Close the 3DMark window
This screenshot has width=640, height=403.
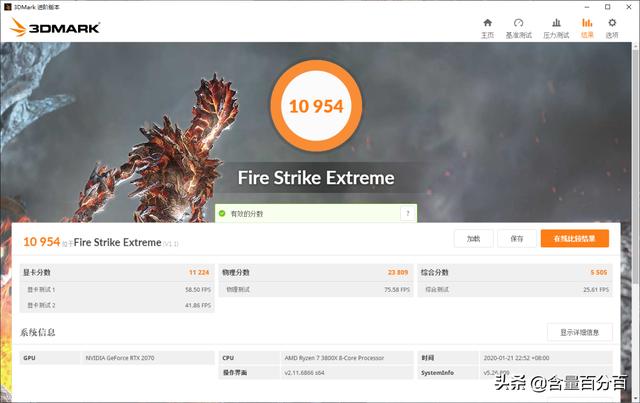point(629,7)
